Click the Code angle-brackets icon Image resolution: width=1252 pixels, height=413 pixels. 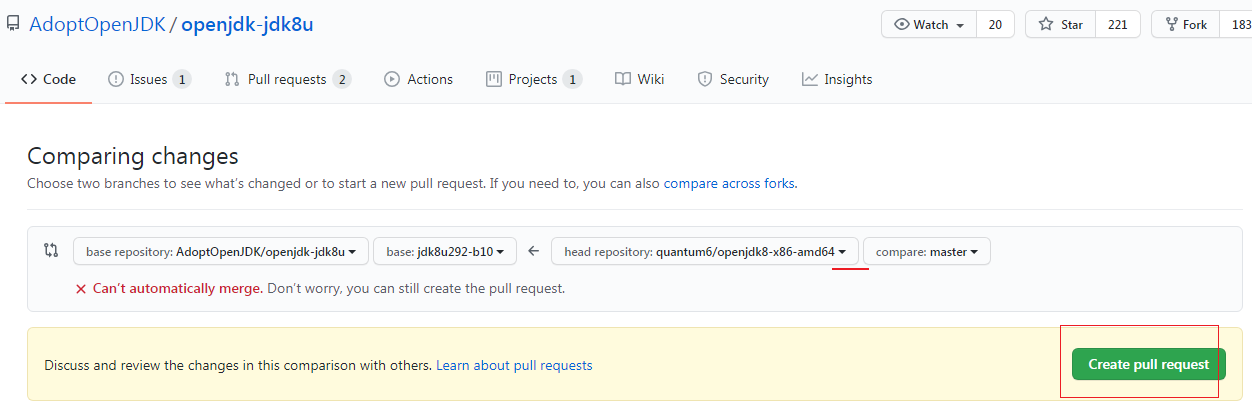[x=29, y=79]
